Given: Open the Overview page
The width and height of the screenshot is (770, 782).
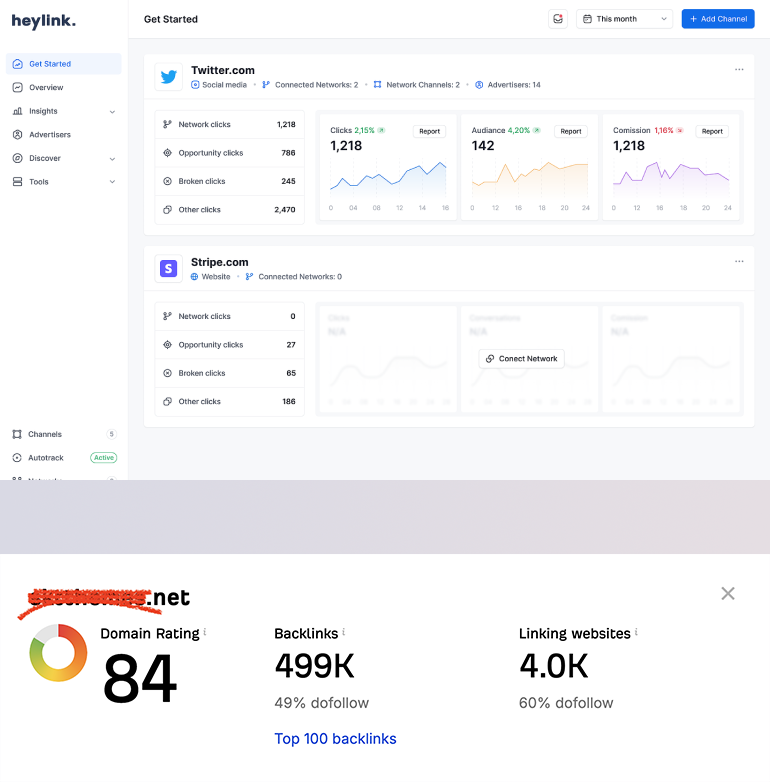Looking at the screenshot, I should (x=63, y=87).
